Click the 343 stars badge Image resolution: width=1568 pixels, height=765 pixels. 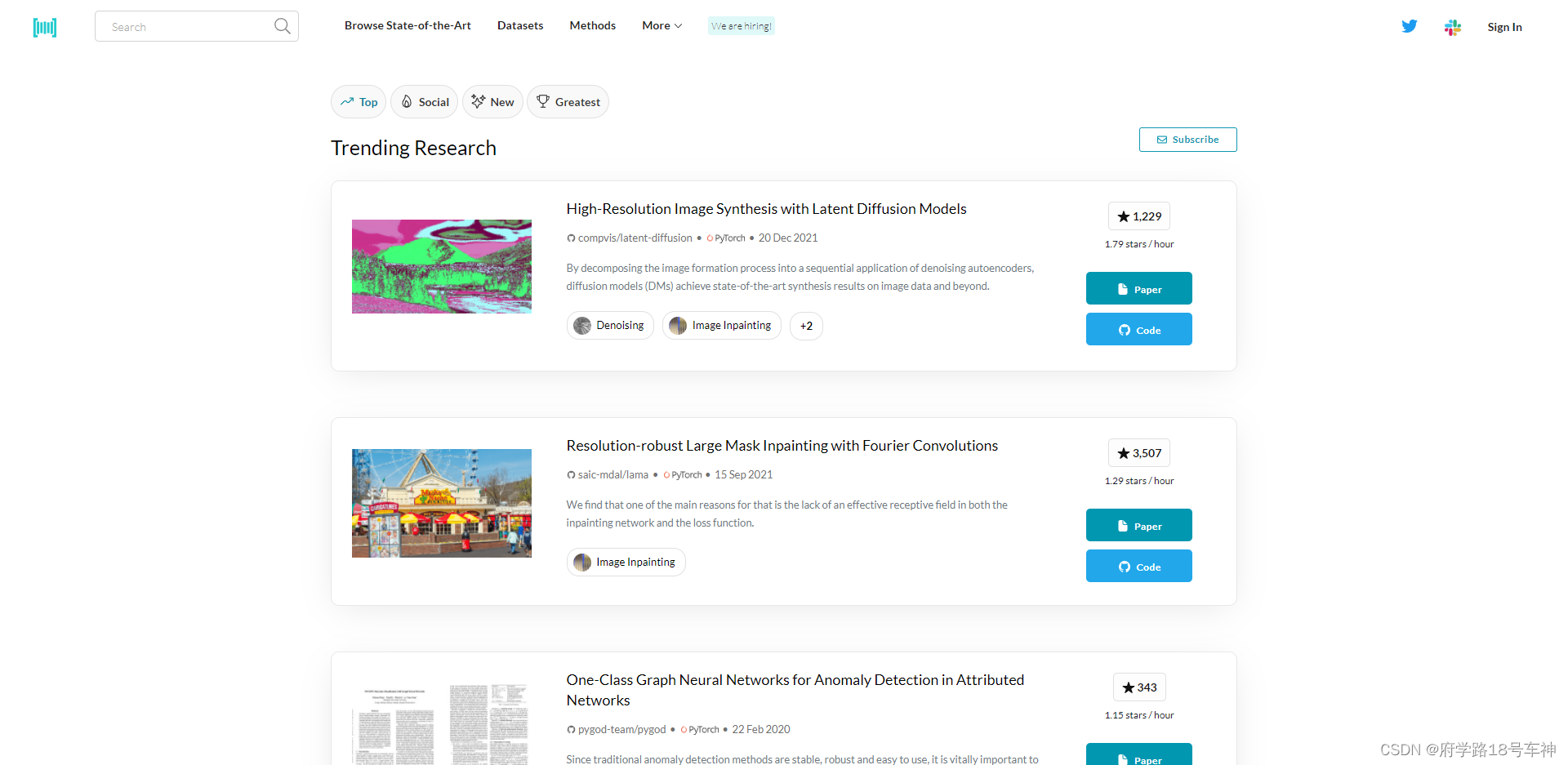1139,687
